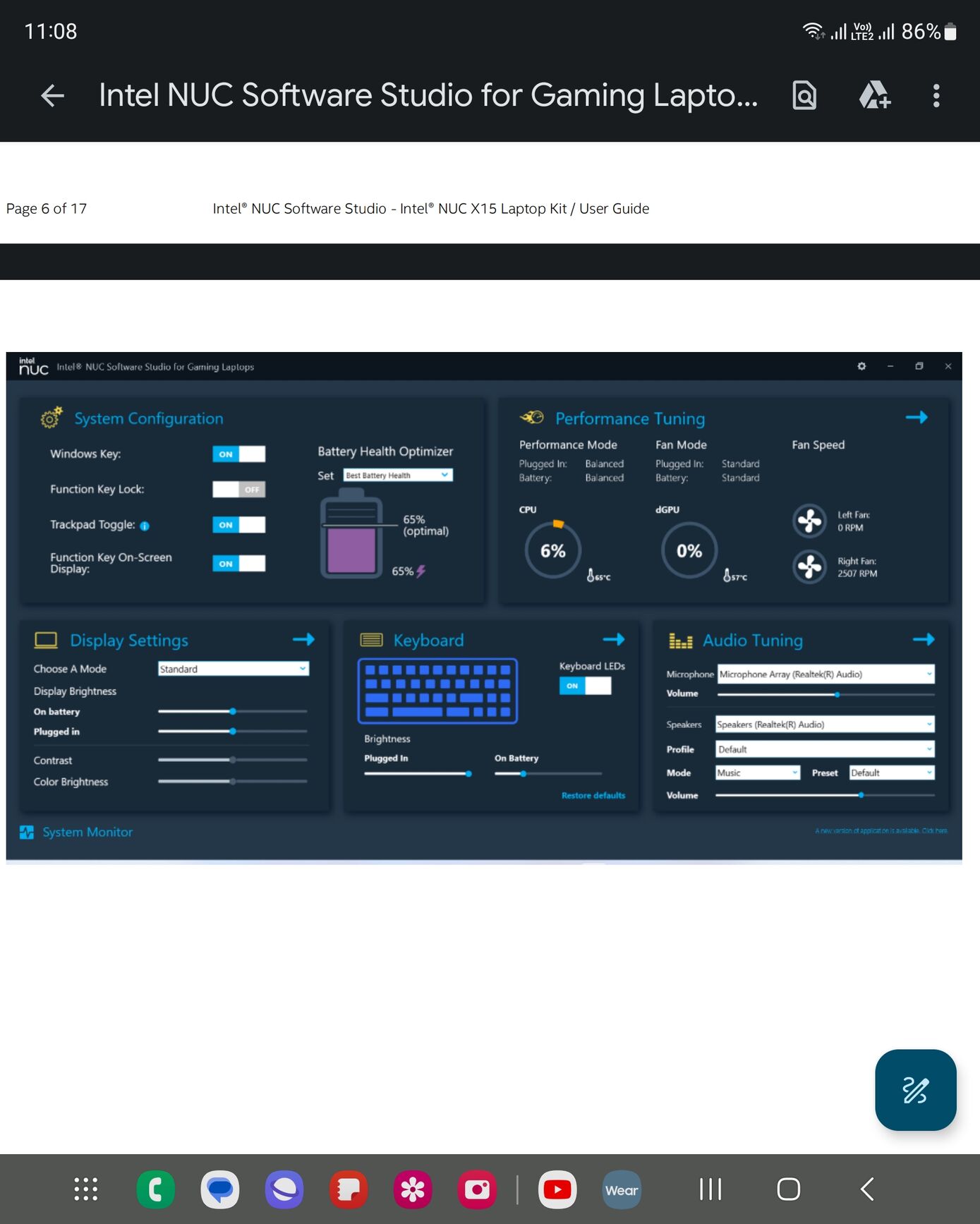Viewport: 980px width, 1224px height.
Task: Tap the Back navigation chevron
Action: tap(867, 1189)
